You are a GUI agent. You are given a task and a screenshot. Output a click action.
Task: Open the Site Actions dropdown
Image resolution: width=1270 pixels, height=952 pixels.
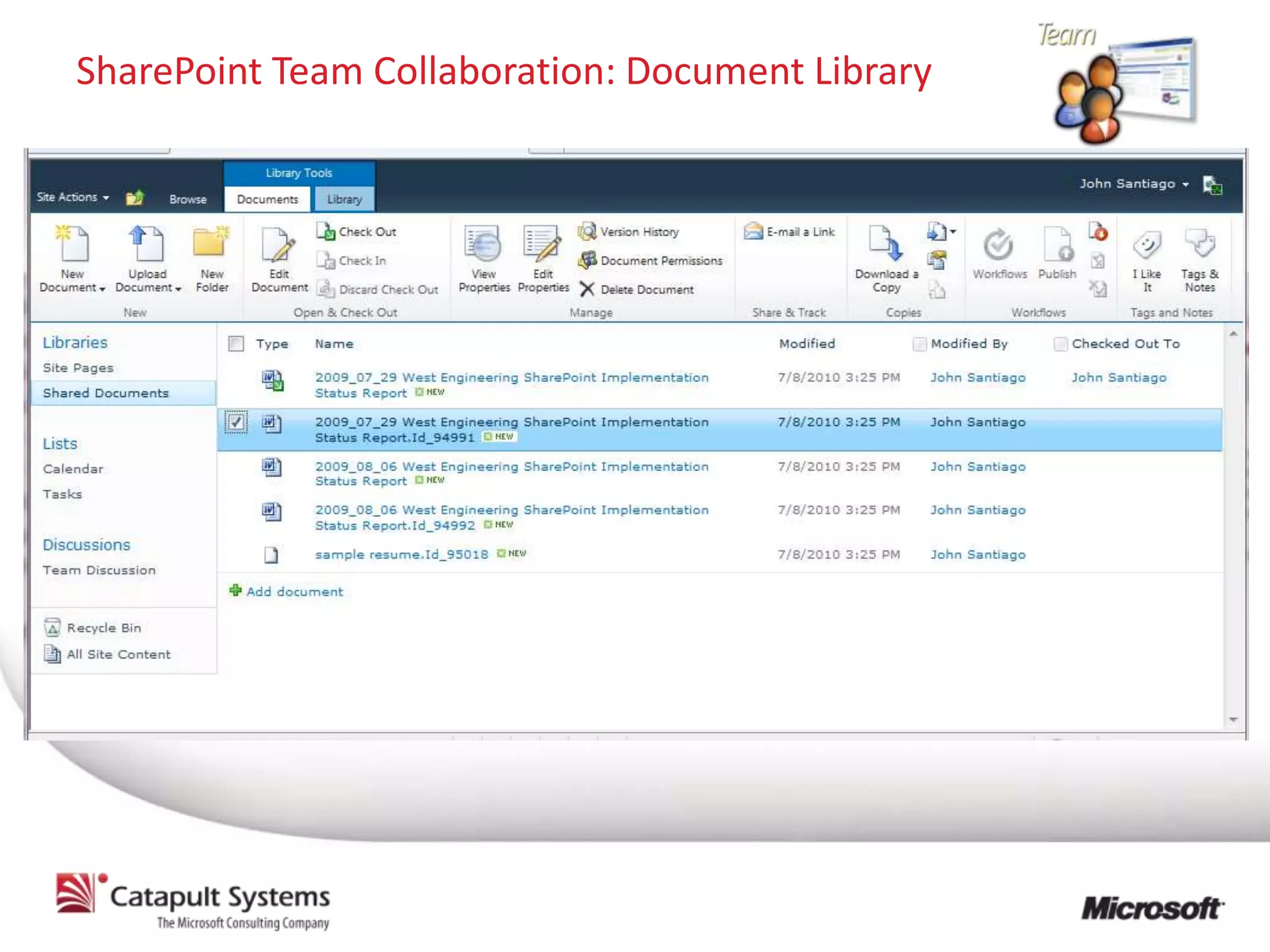pyautogui.click(x=73, y=197)
